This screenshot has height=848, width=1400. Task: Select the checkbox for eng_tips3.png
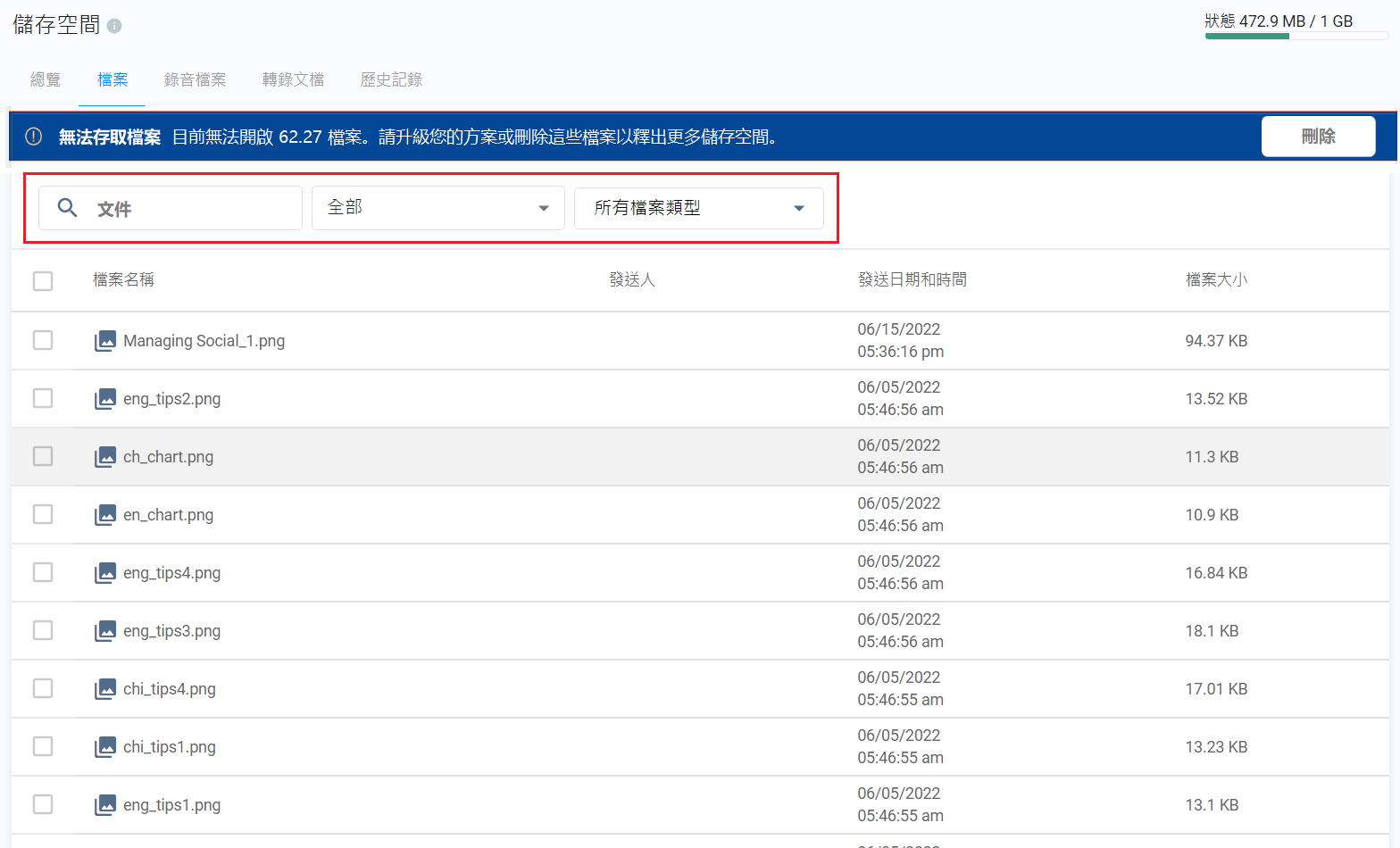[x=43, y=630]
